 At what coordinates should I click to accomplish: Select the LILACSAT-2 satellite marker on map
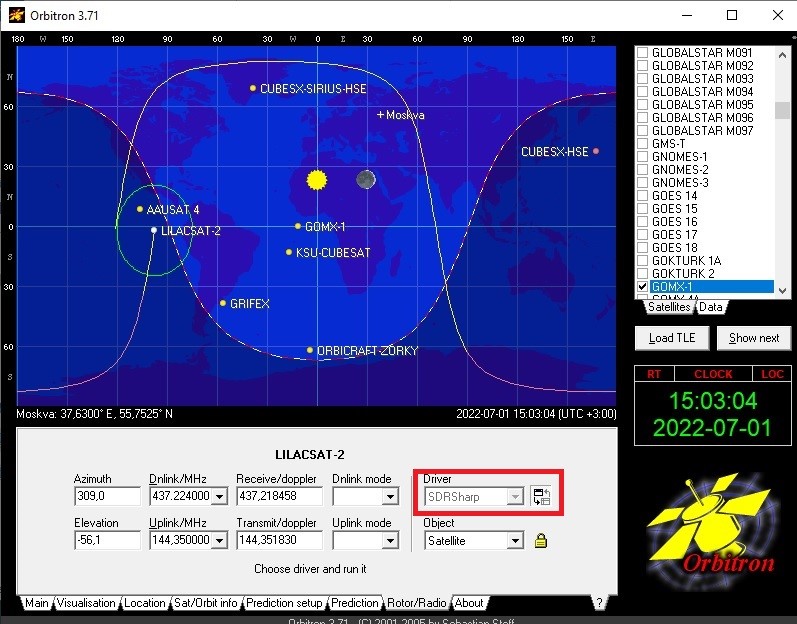point(154,230)
